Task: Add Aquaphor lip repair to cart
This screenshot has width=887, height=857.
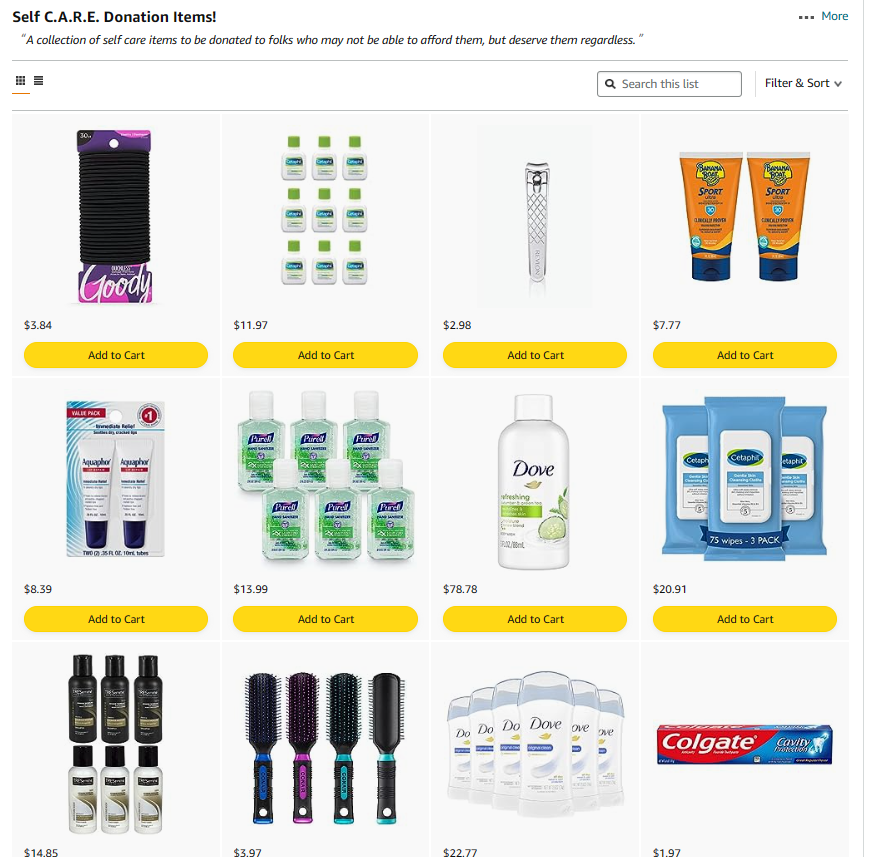Action: [116, 619]
